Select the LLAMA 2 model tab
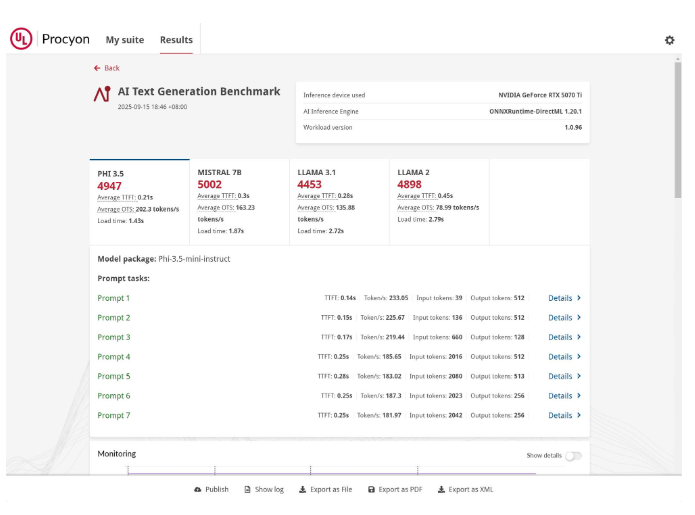The height and width of the screenshot is (515, 695). click(x=439, y=202)
